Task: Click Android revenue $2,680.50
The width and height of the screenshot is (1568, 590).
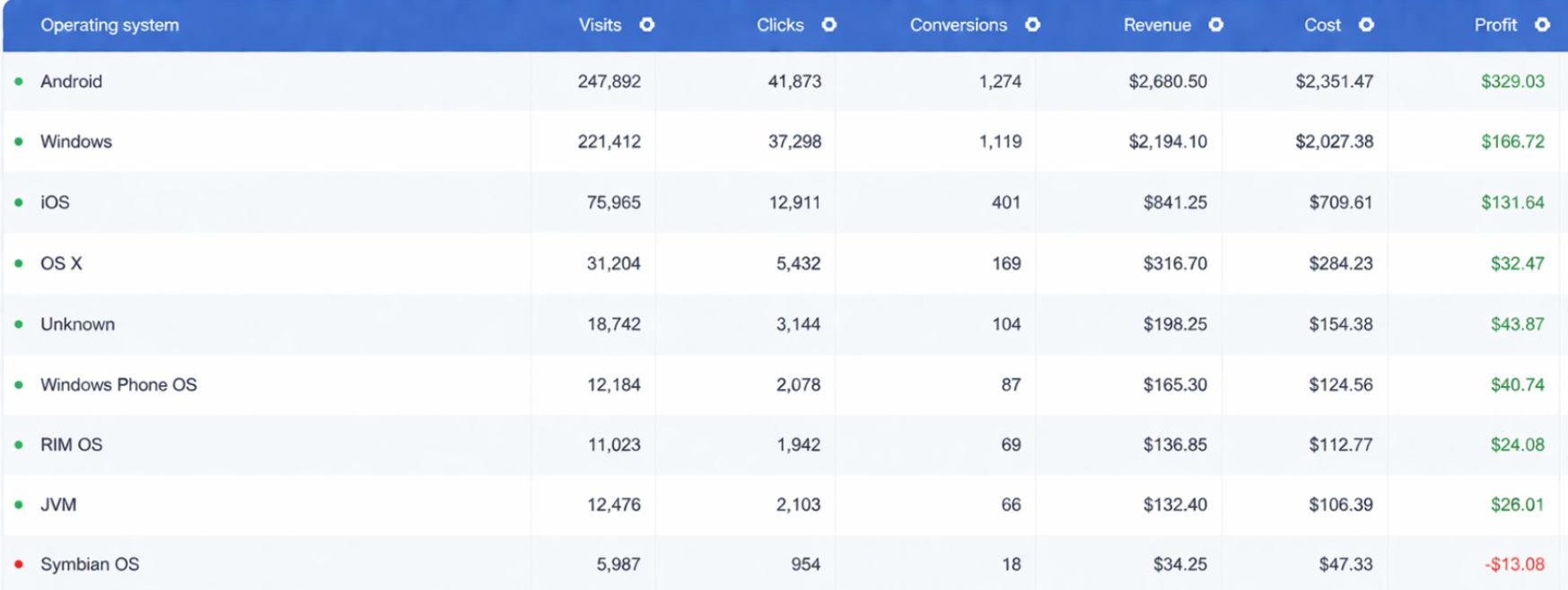Action: pos(1168,82)
